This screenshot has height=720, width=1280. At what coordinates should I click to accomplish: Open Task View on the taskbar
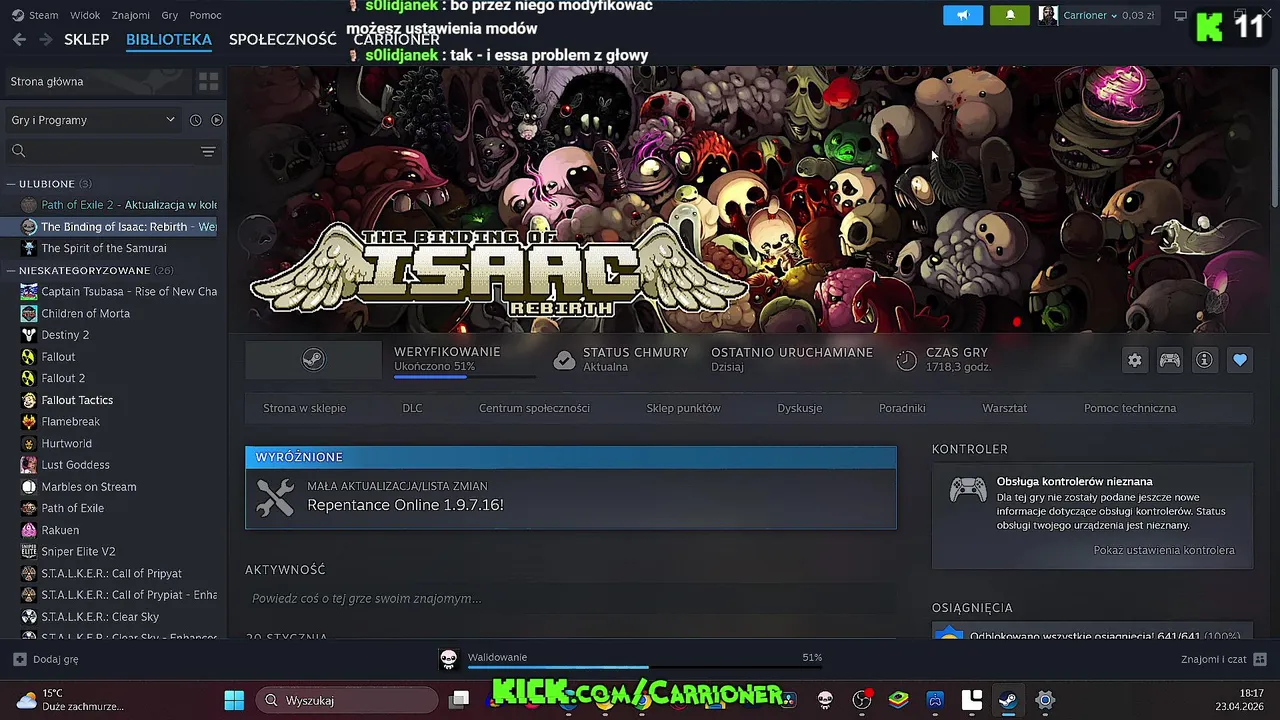coord(459,700)
